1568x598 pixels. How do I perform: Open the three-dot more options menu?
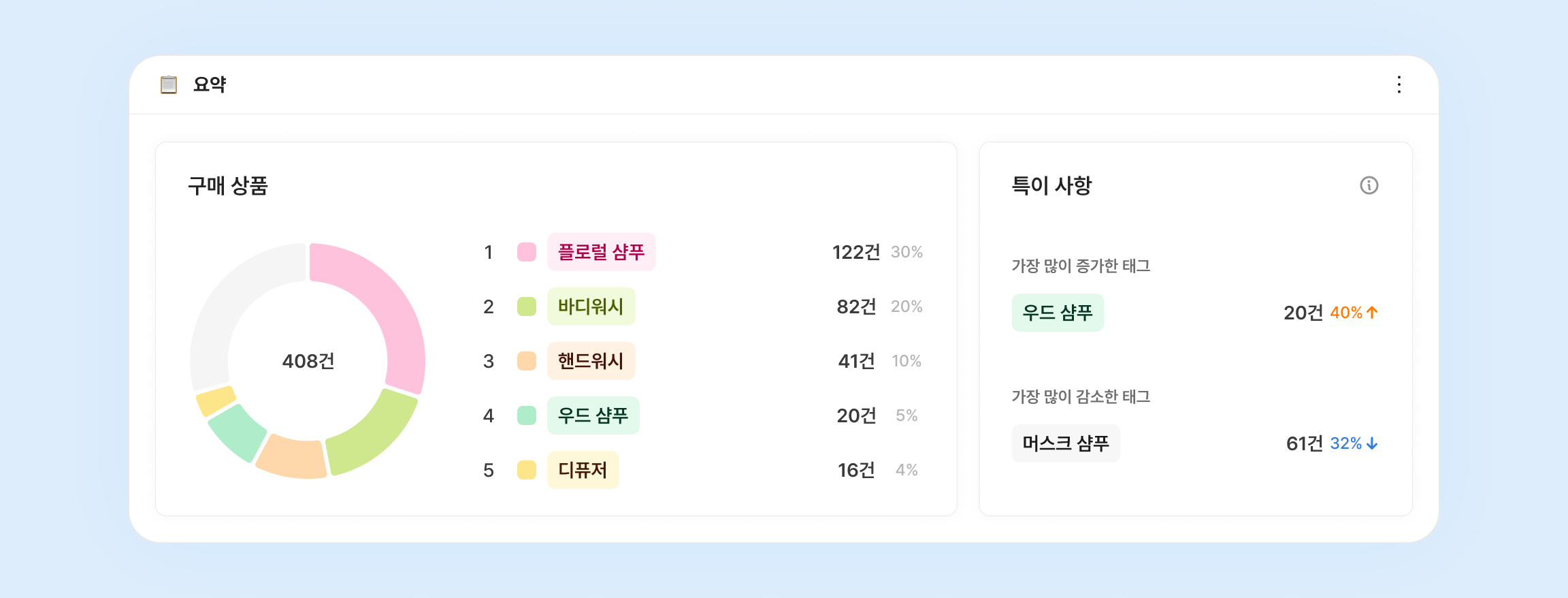(1399, 84)
